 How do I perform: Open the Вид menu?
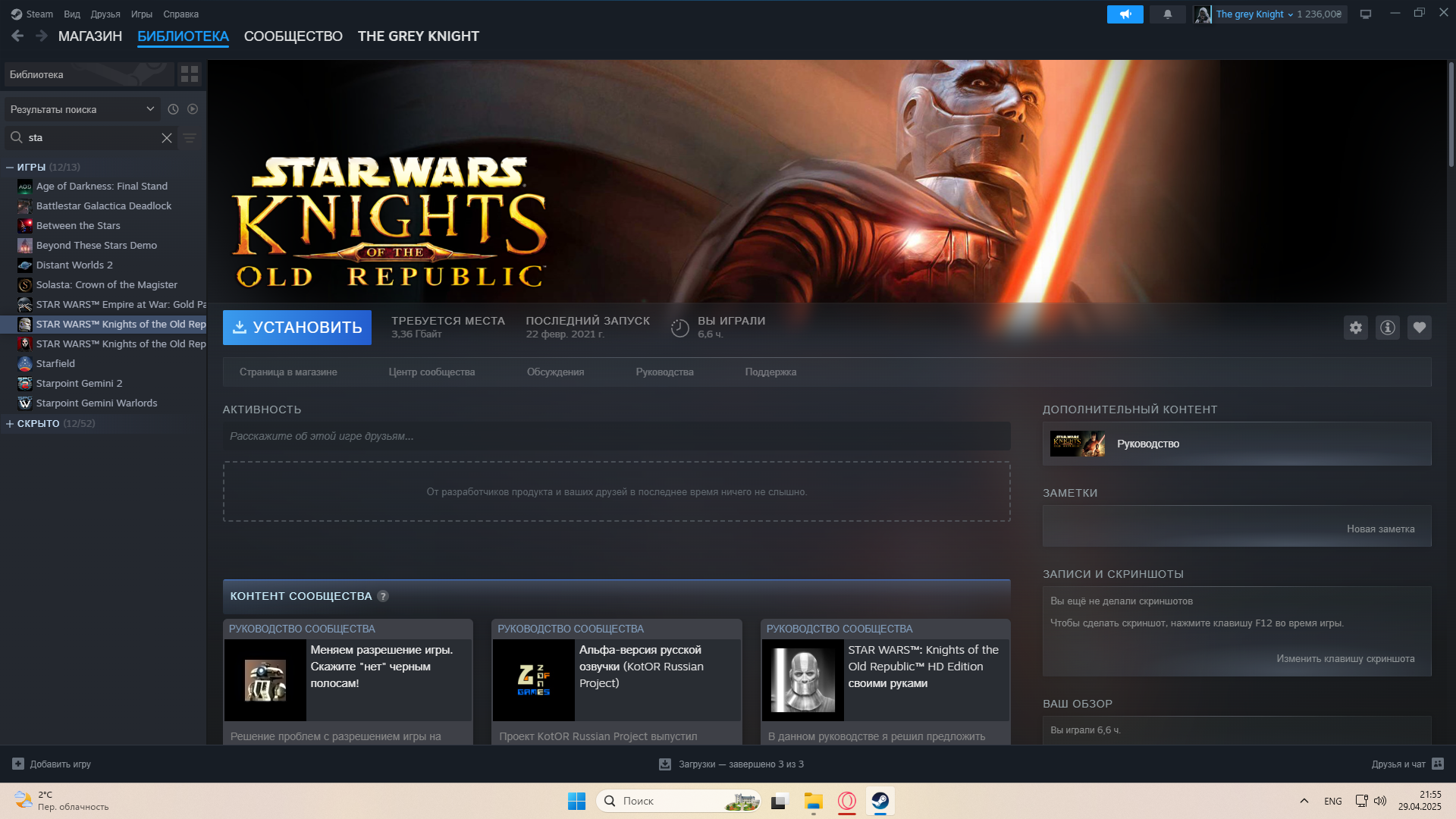[72, 14]
